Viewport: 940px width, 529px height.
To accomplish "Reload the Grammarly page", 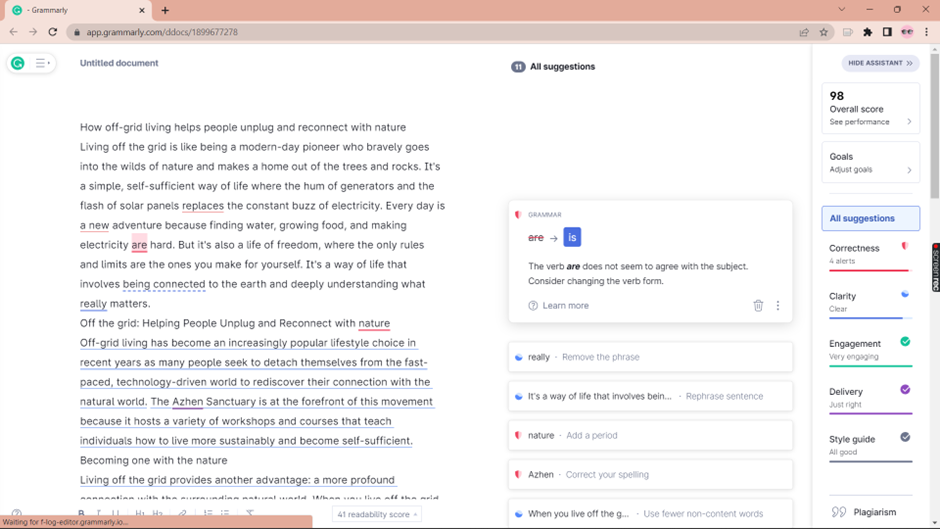I will [x=53, y=32].
